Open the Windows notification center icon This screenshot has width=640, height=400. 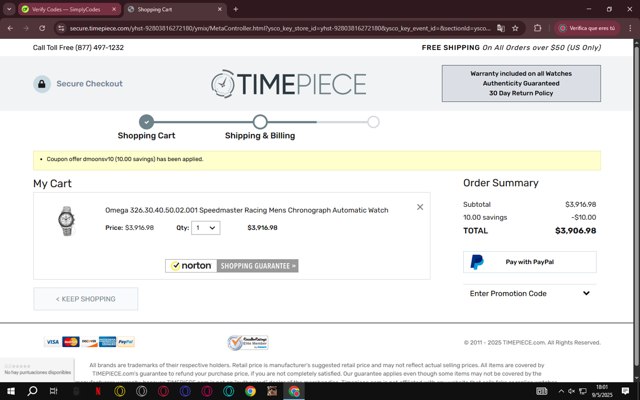click(x=625, y=391)
